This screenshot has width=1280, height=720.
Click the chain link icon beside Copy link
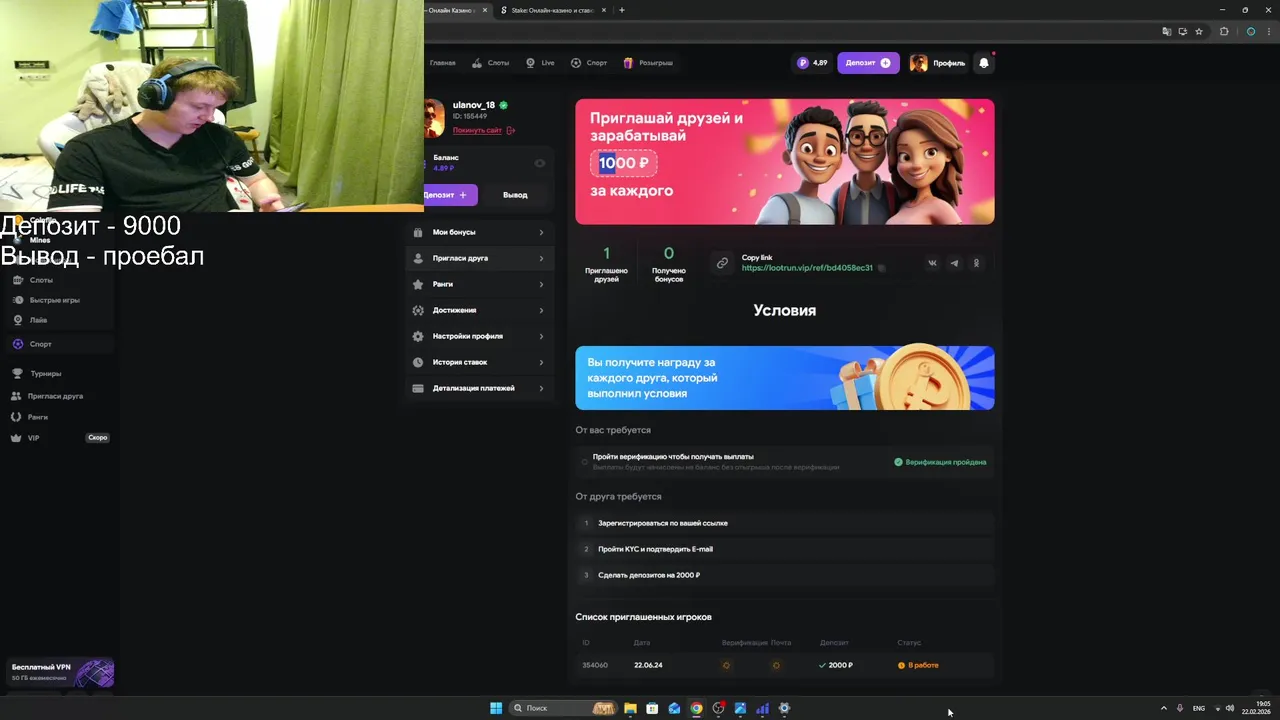coord(722,263)
